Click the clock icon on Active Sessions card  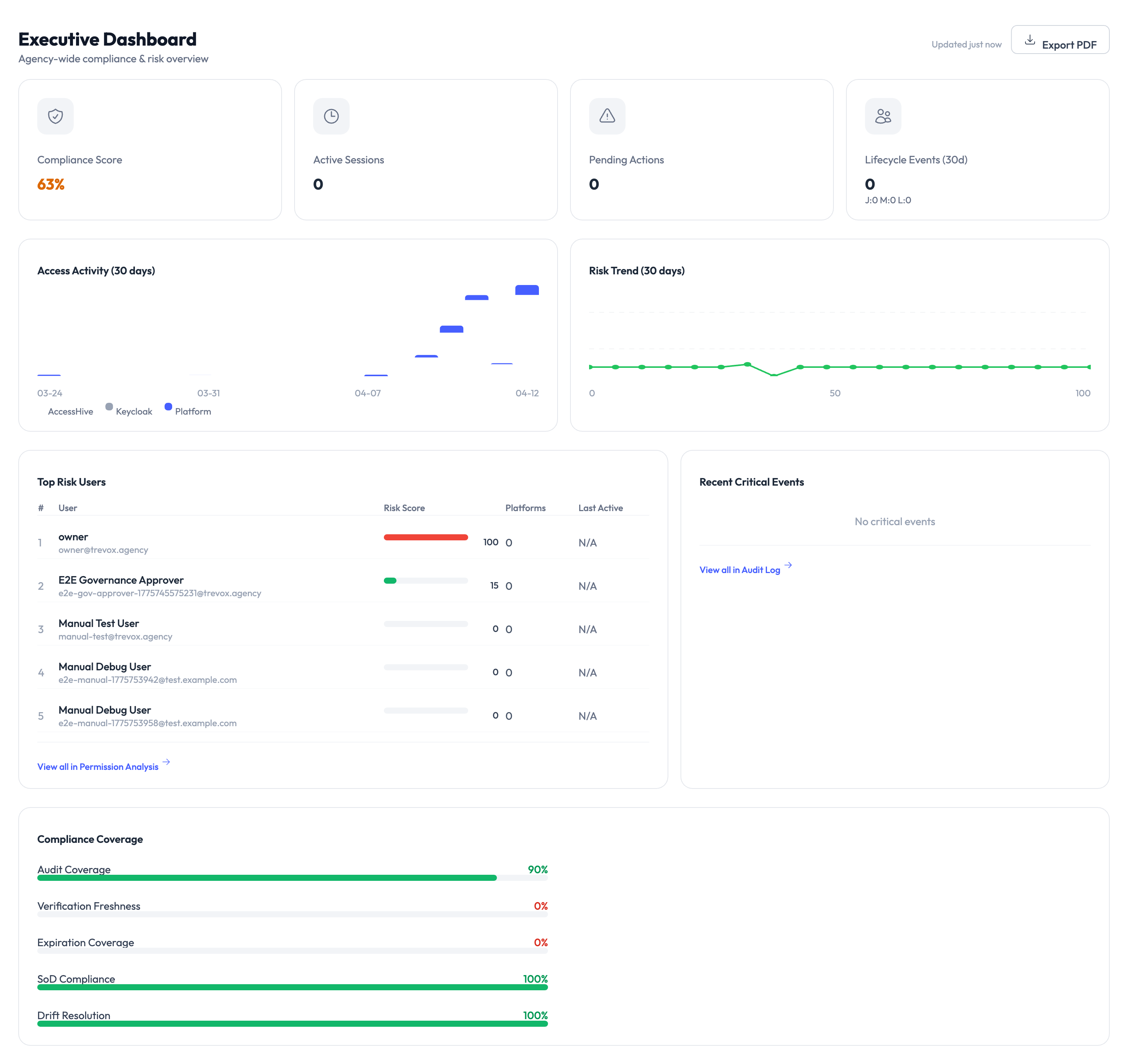[x=331, y=116]
